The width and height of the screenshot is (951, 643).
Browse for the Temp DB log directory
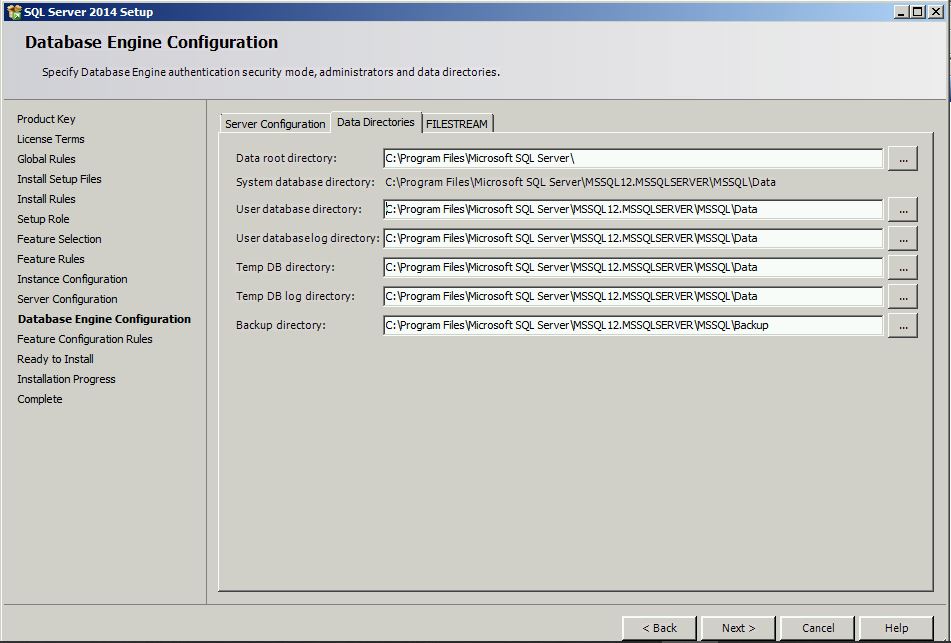tap(902, 297)
